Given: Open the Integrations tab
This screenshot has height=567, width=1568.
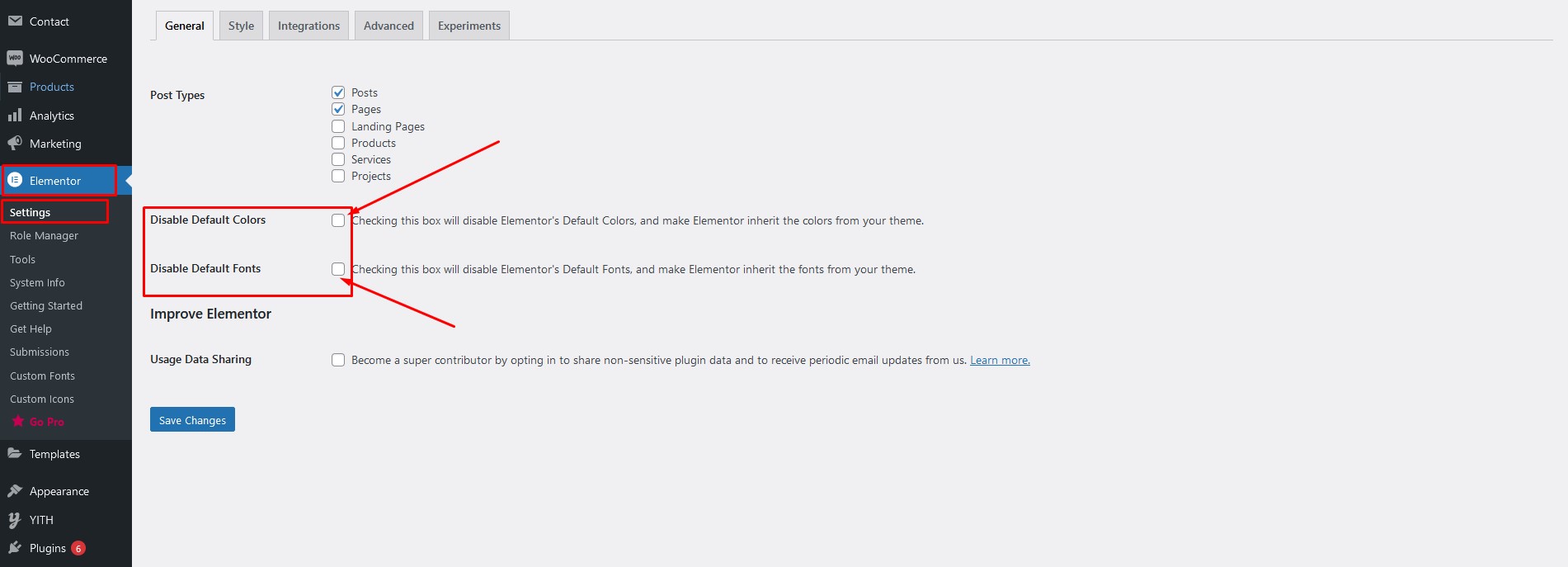Looking at the screenshot, I should coord(308,26).
